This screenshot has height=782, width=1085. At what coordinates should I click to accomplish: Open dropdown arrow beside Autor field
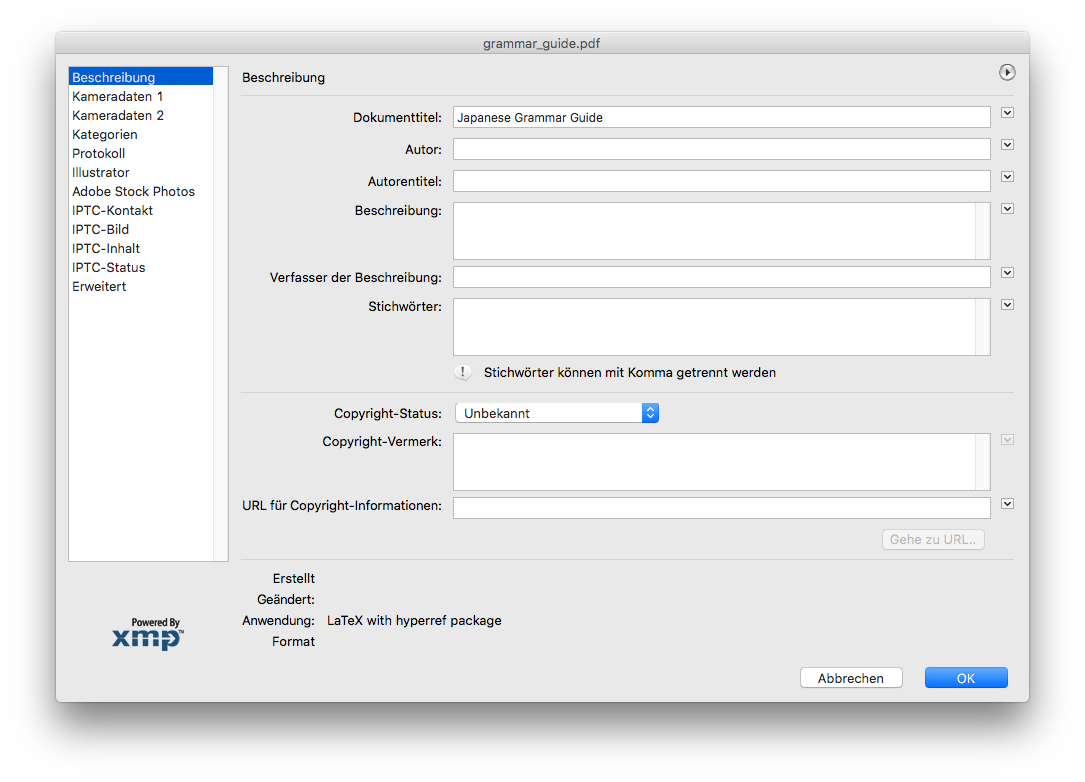[1007, 145]
